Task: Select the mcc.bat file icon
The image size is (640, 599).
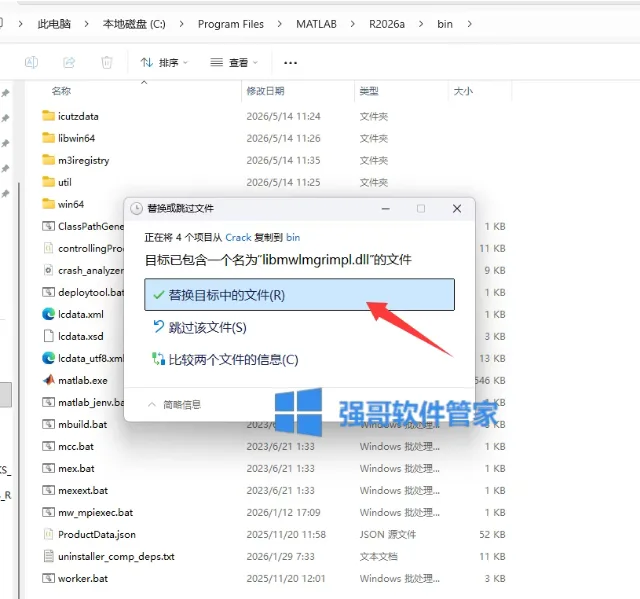Action: (x=48, y=446)
